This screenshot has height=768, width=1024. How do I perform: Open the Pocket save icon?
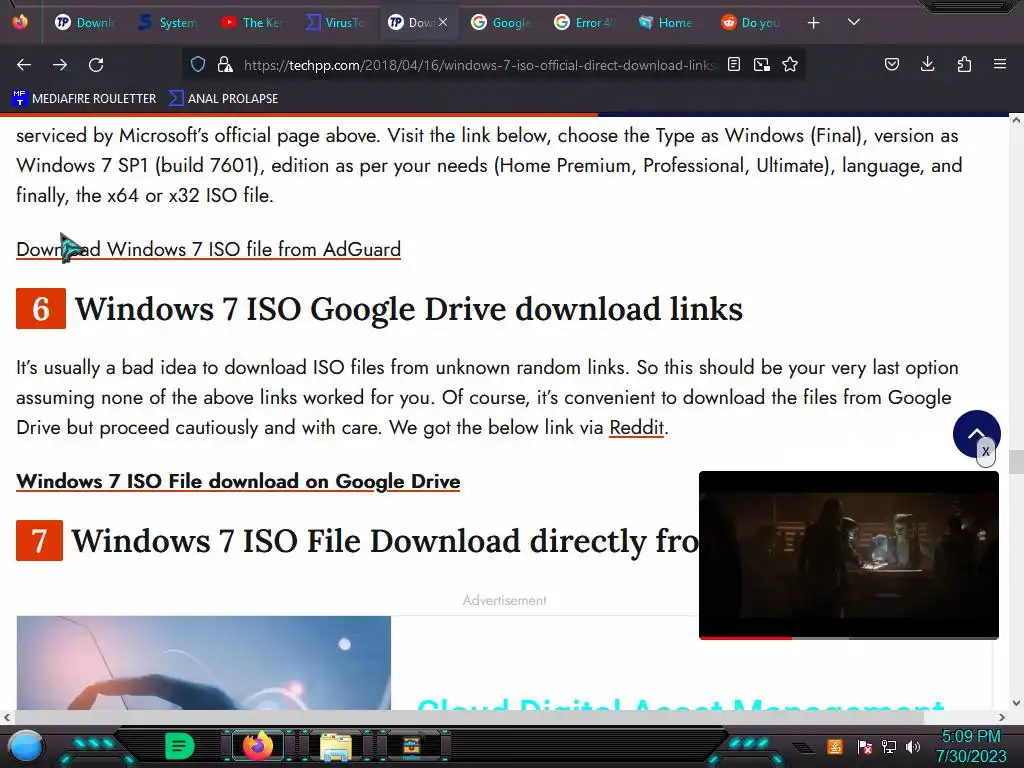click(891, 64)
